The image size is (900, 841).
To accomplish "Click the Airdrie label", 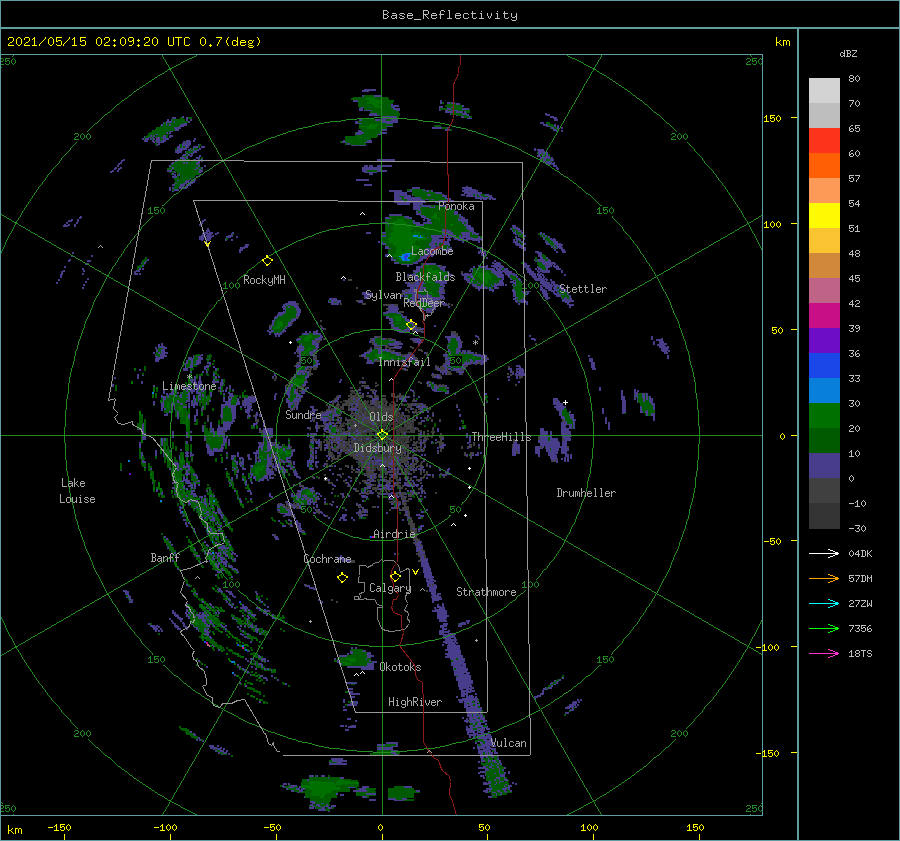I will pyautogui.click(x=394, y=534).
